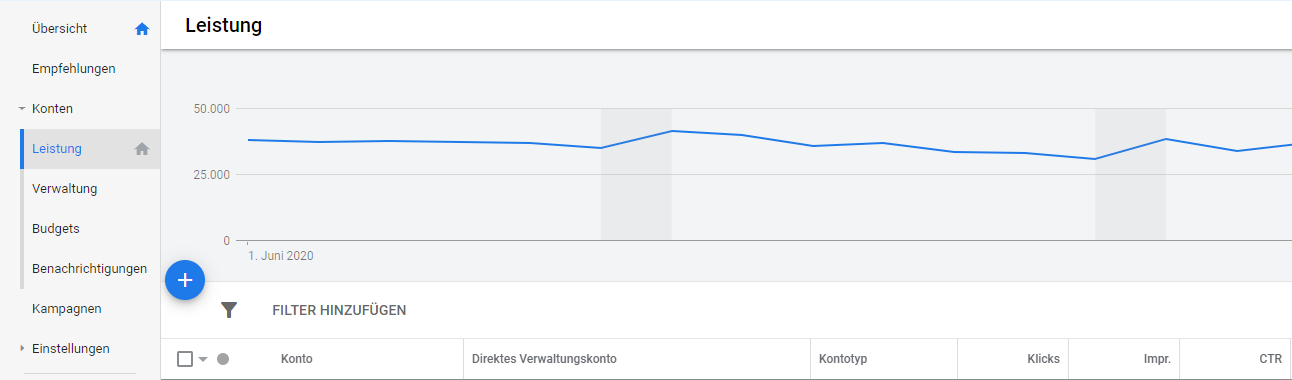The height and width of the screenshot is (380, 1292).
Task: Go to Verwaltung in the sidebar
Action: 65,189
